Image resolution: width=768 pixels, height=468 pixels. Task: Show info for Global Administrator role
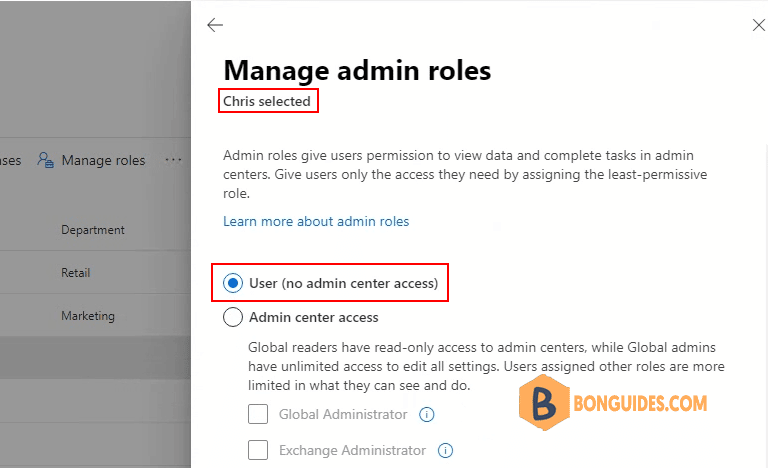point(427,415)
